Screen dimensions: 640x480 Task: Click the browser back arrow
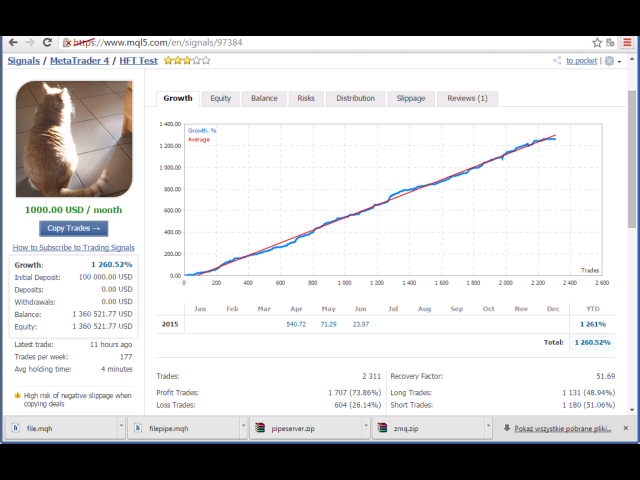(x=11, y=43)
